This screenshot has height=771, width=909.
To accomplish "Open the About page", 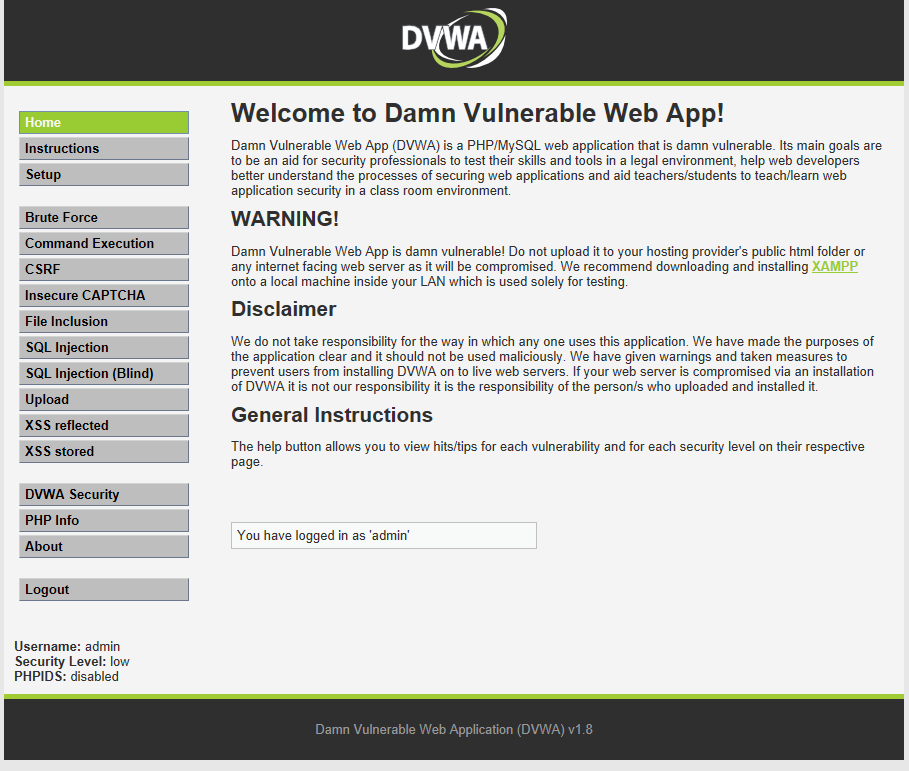I will pos(104,547).
